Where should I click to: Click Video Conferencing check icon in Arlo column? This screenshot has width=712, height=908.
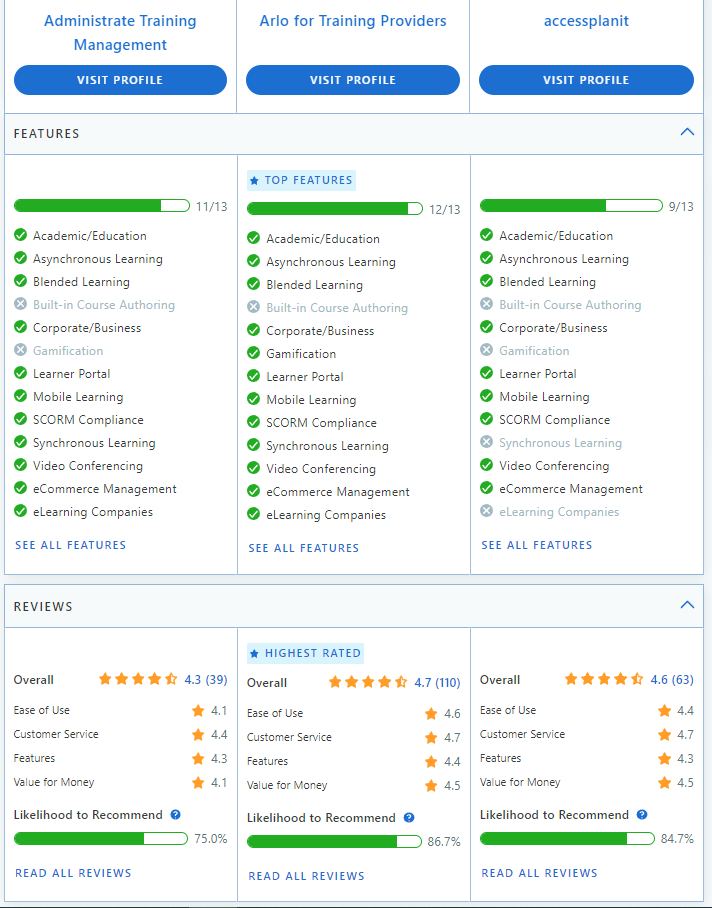tap(254, 468)
